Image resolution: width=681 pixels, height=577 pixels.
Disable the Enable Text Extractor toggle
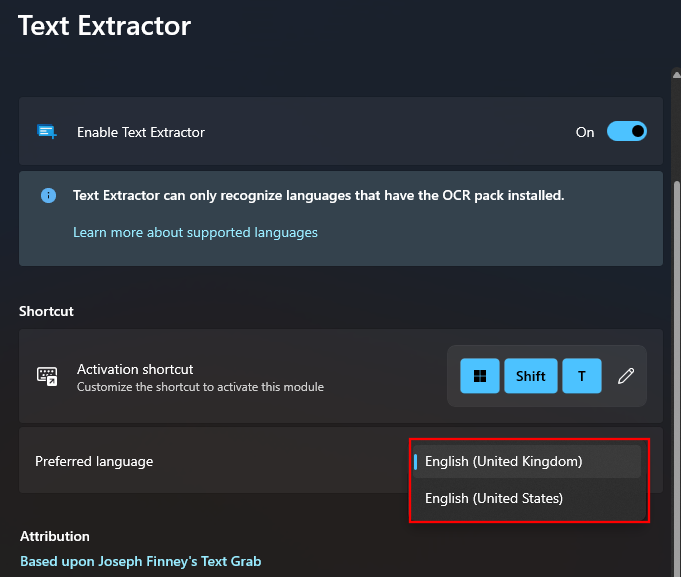[x=627, y=132]
